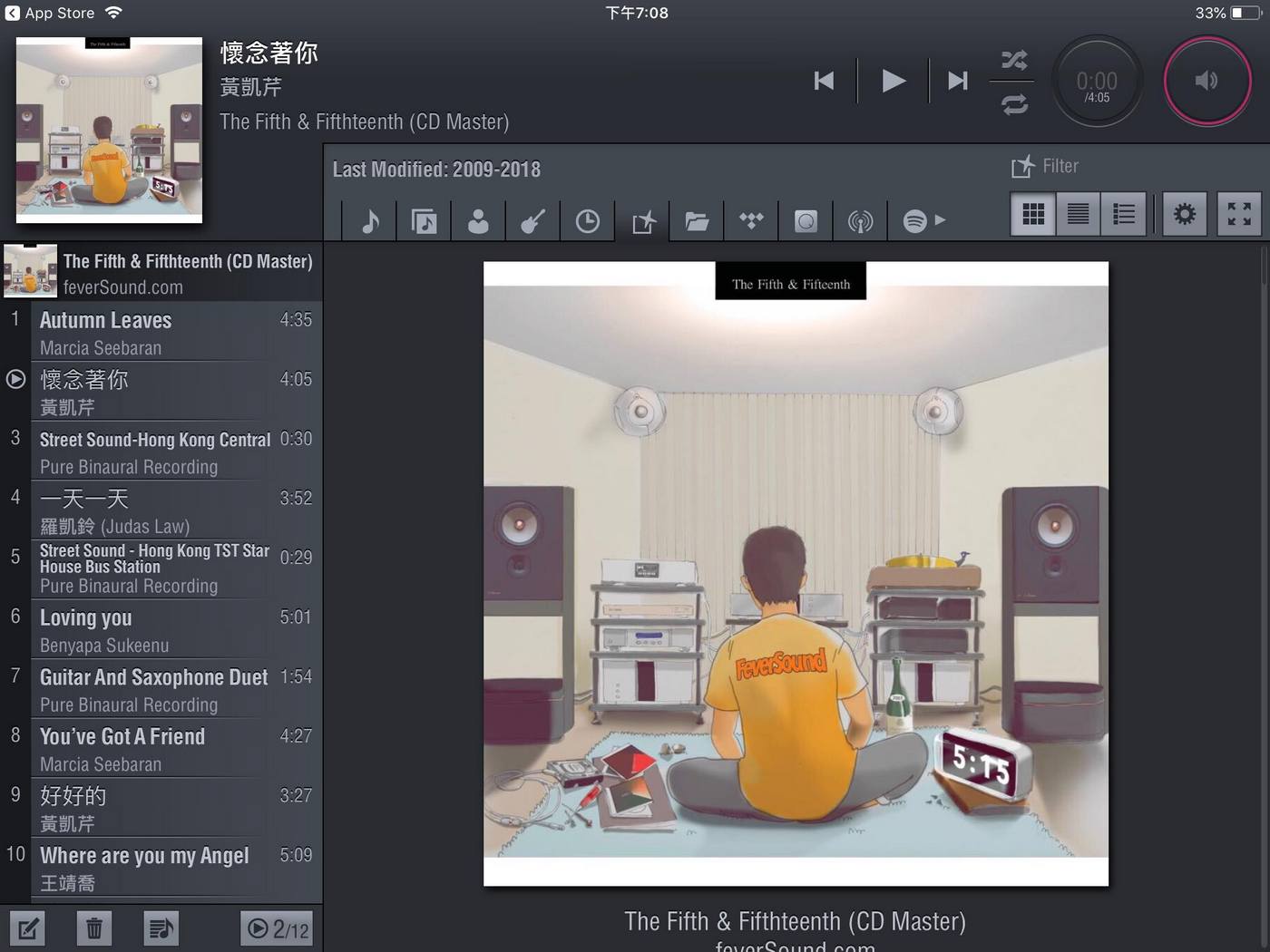Open the queue album header cover

[x=30, y=271]
